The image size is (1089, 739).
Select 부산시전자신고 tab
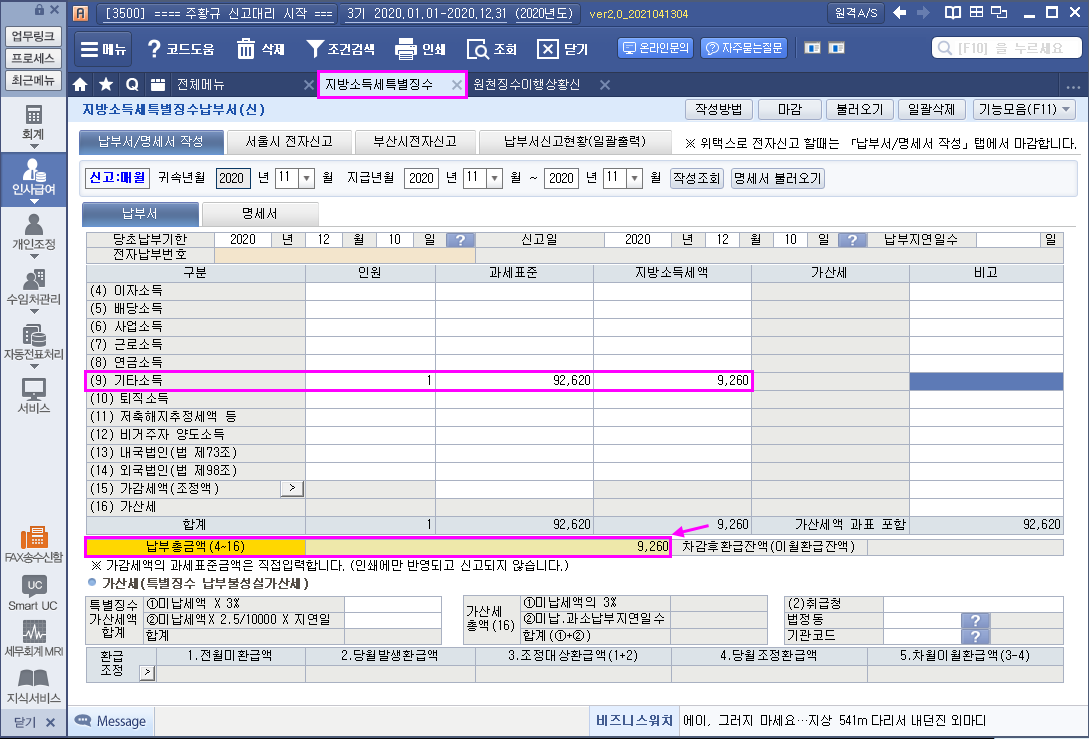click(415, 142)
